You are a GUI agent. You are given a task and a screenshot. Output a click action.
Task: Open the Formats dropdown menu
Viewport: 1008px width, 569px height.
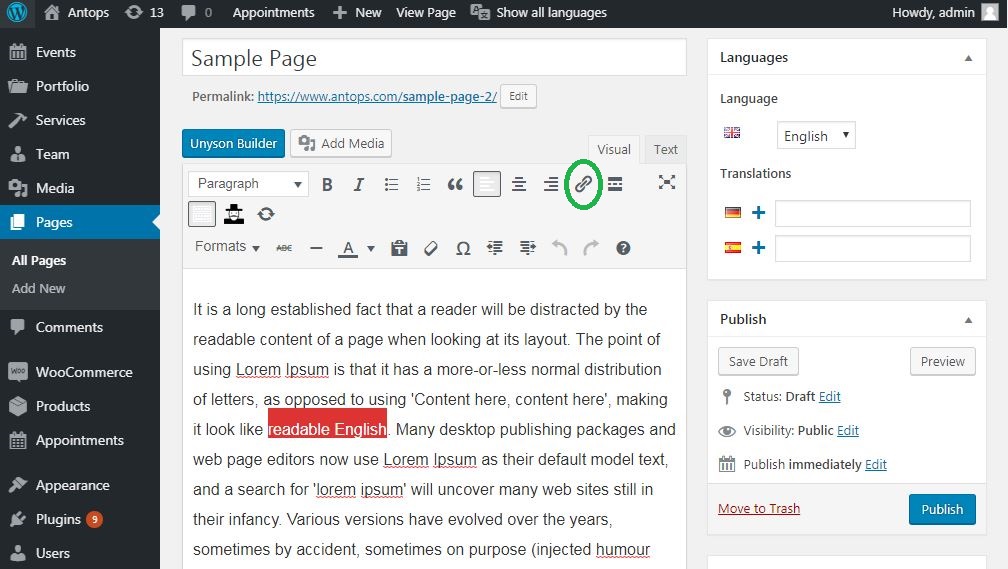click(x=227, y=247)
